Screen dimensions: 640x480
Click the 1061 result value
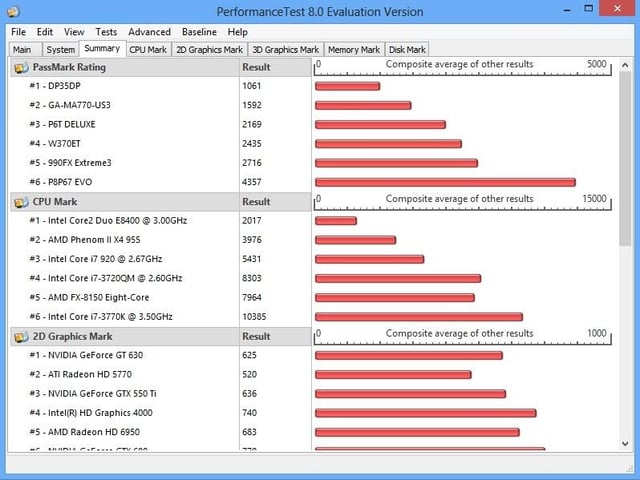(251, 86)
